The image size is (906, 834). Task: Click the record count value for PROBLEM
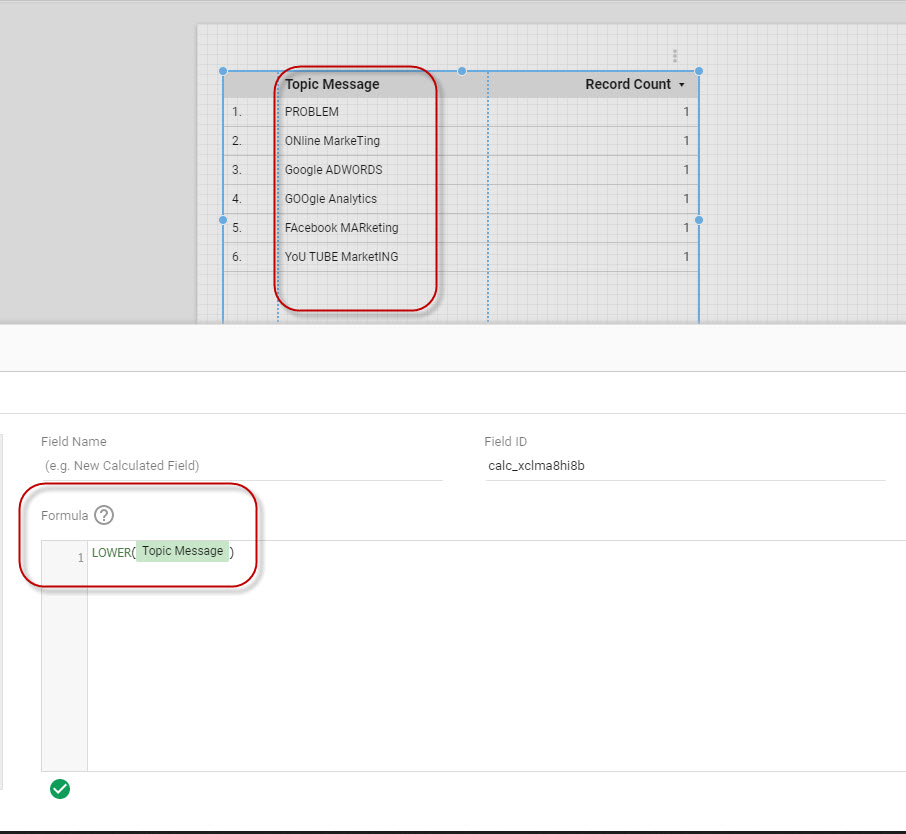tap(686, 112)
